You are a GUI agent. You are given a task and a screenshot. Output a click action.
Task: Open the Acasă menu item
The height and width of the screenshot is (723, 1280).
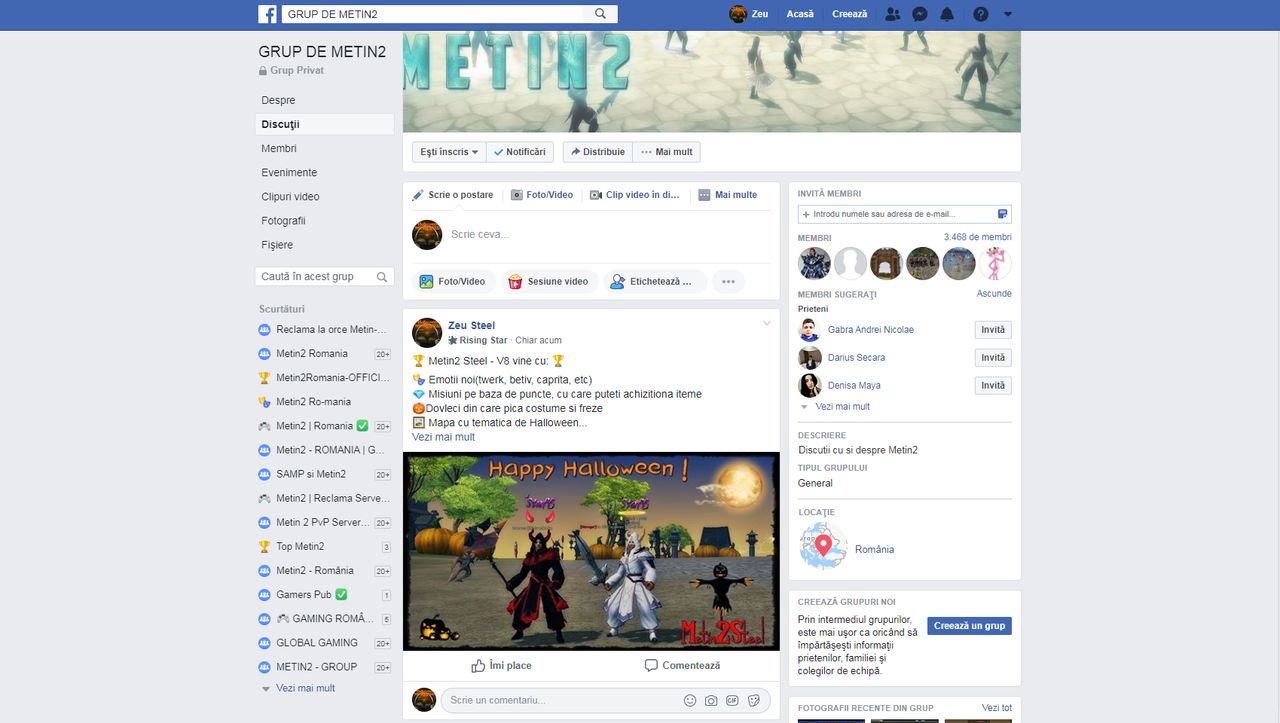click(800, 14)
